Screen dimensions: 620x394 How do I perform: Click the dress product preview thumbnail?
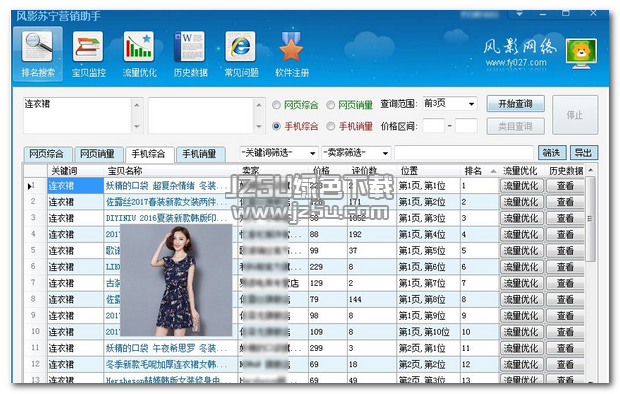(176, 280)
